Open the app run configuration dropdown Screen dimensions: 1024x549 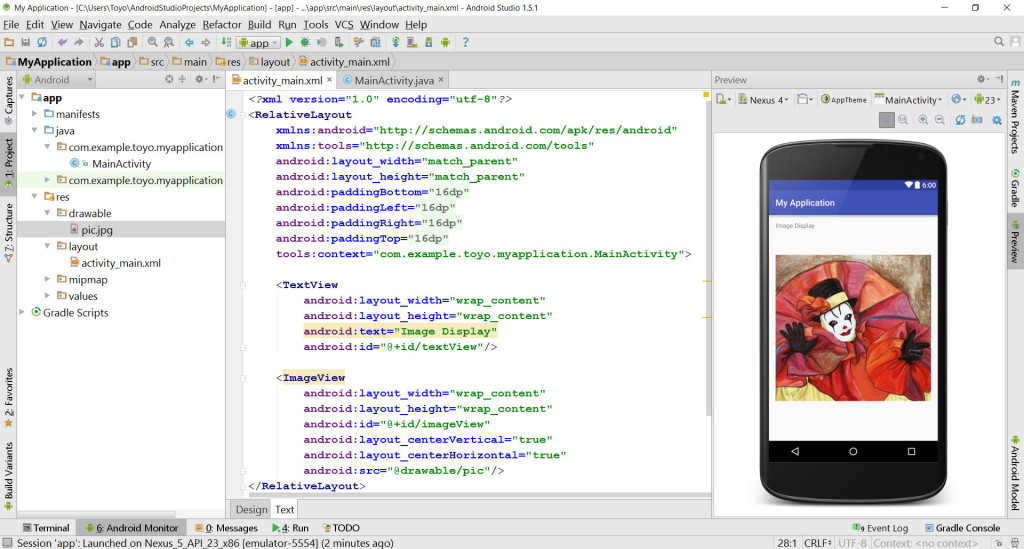[x=258, y=43]
